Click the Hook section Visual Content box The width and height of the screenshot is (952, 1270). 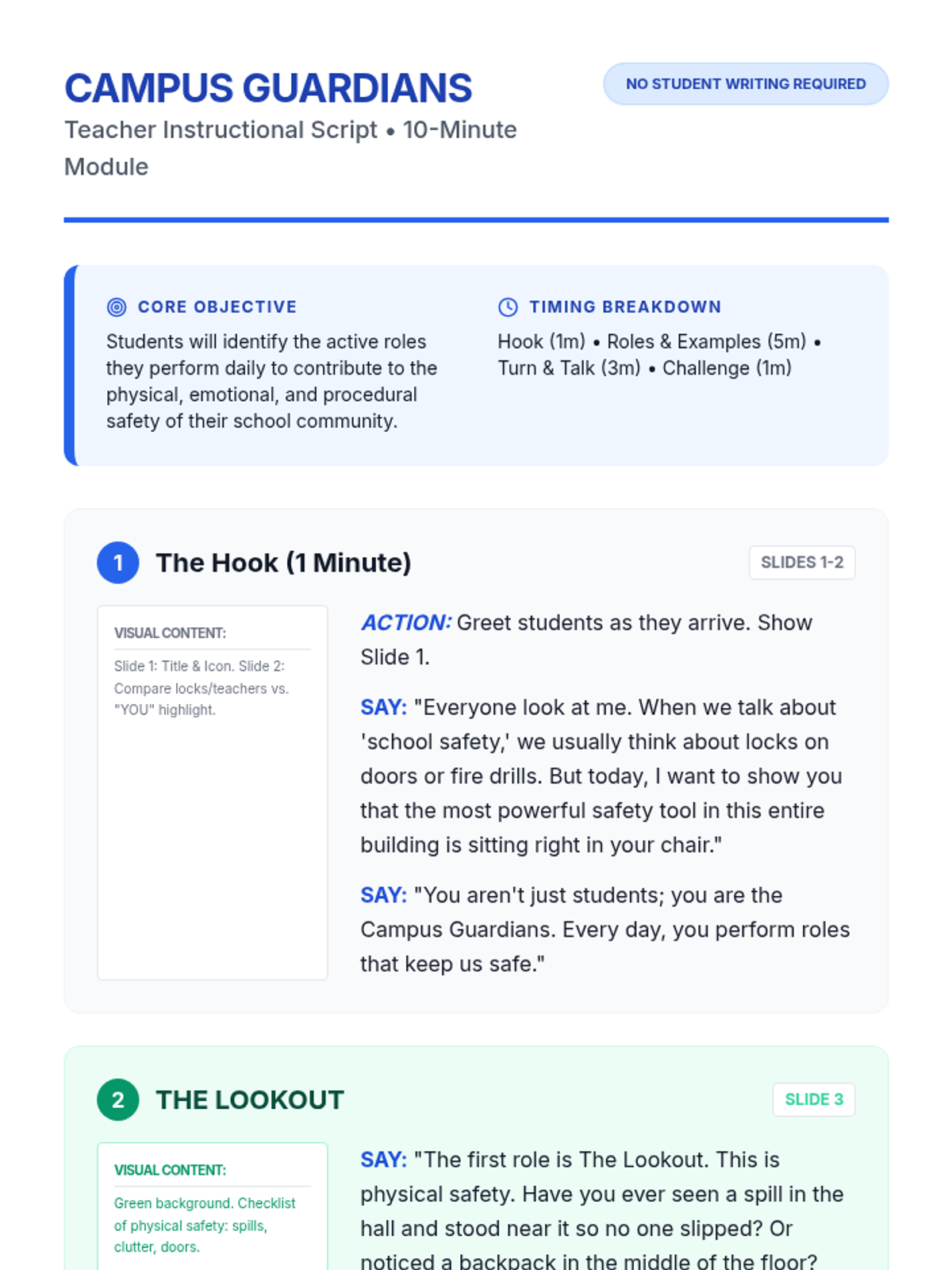(x=212, y=792)
